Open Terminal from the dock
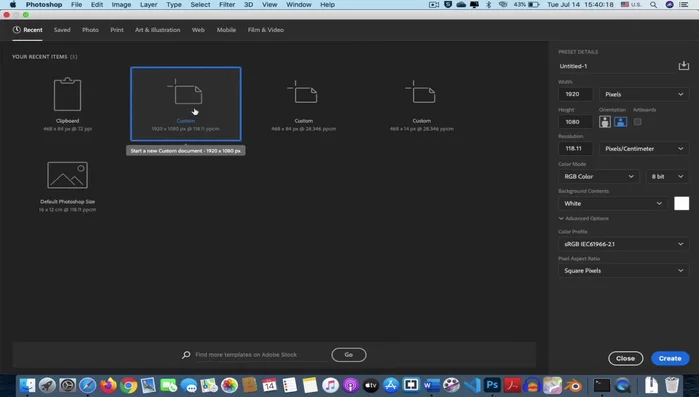 (601, 385)
